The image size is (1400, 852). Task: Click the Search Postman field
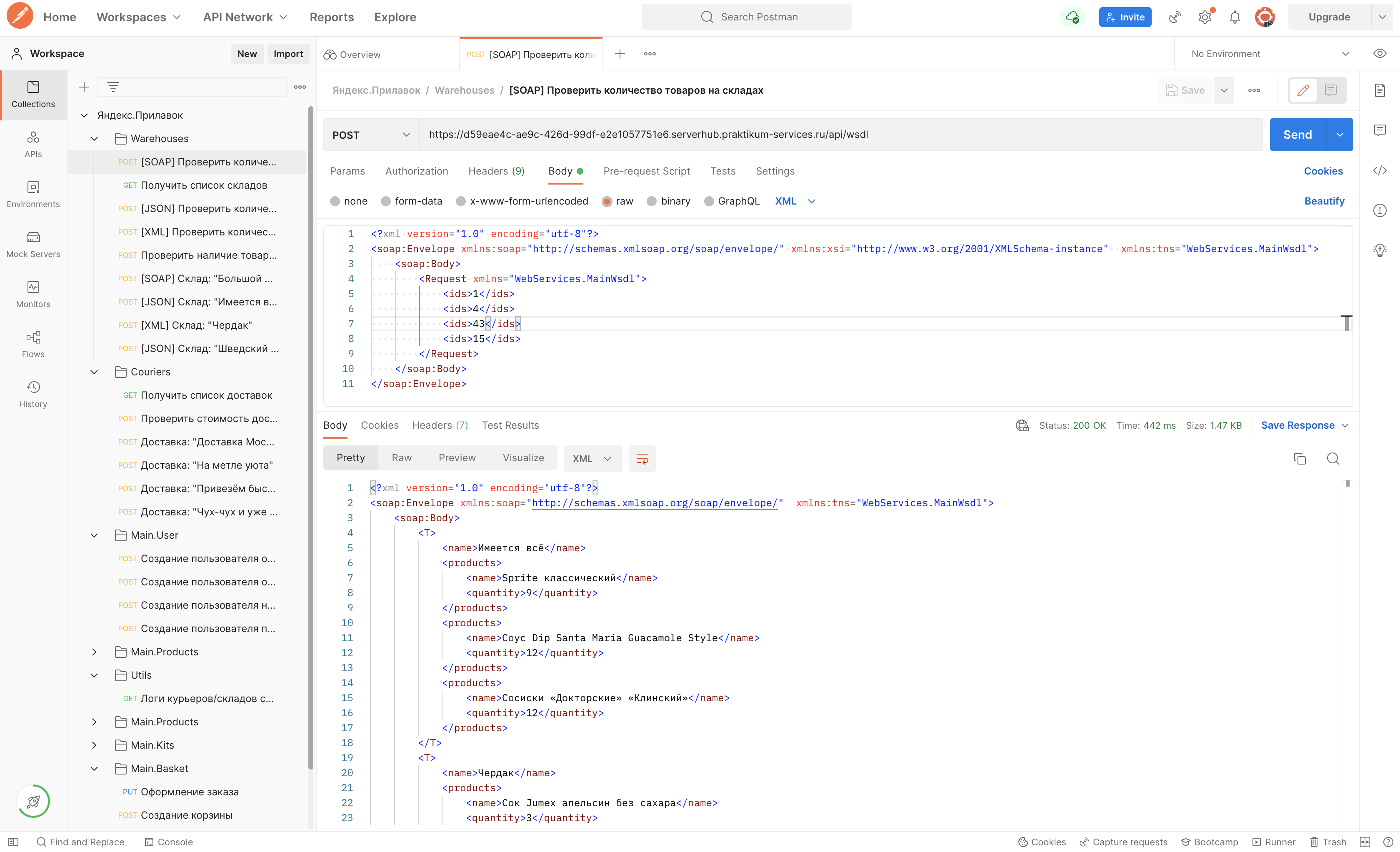coord(746,17)
